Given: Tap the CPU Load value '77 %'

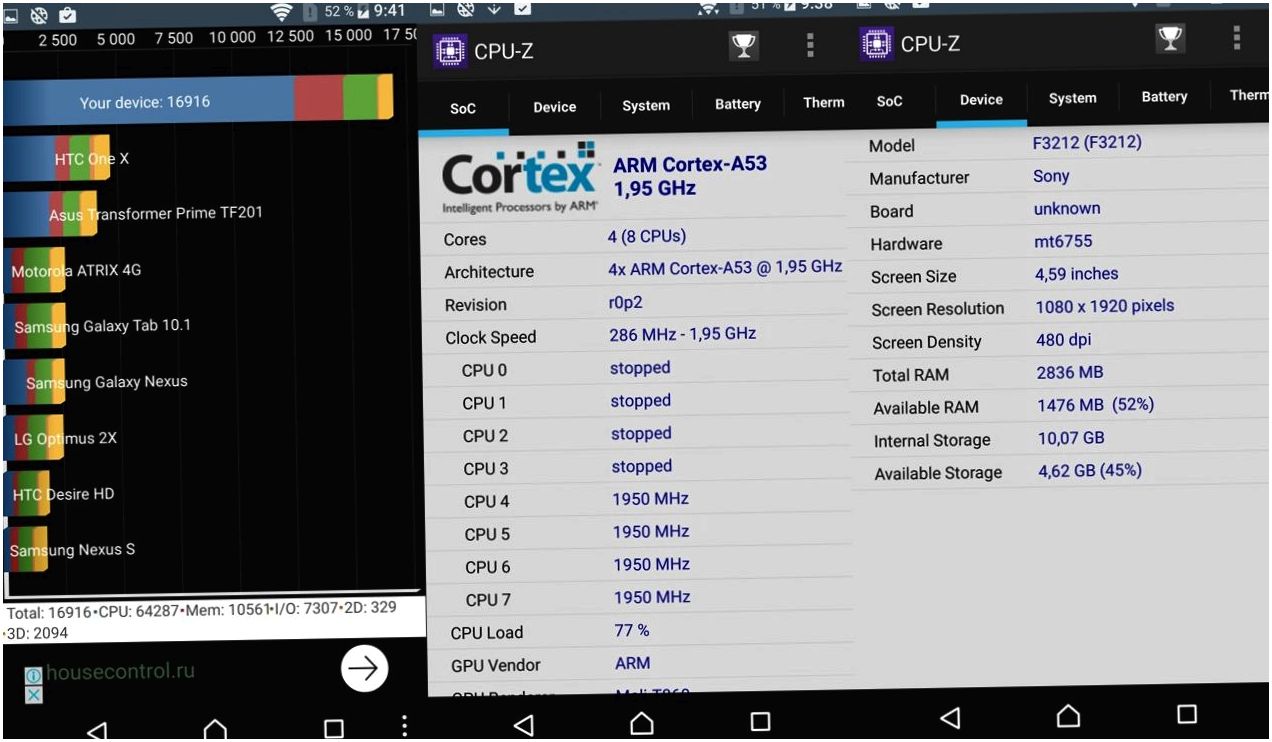Looking at the screenshot, I should point(632,630).
